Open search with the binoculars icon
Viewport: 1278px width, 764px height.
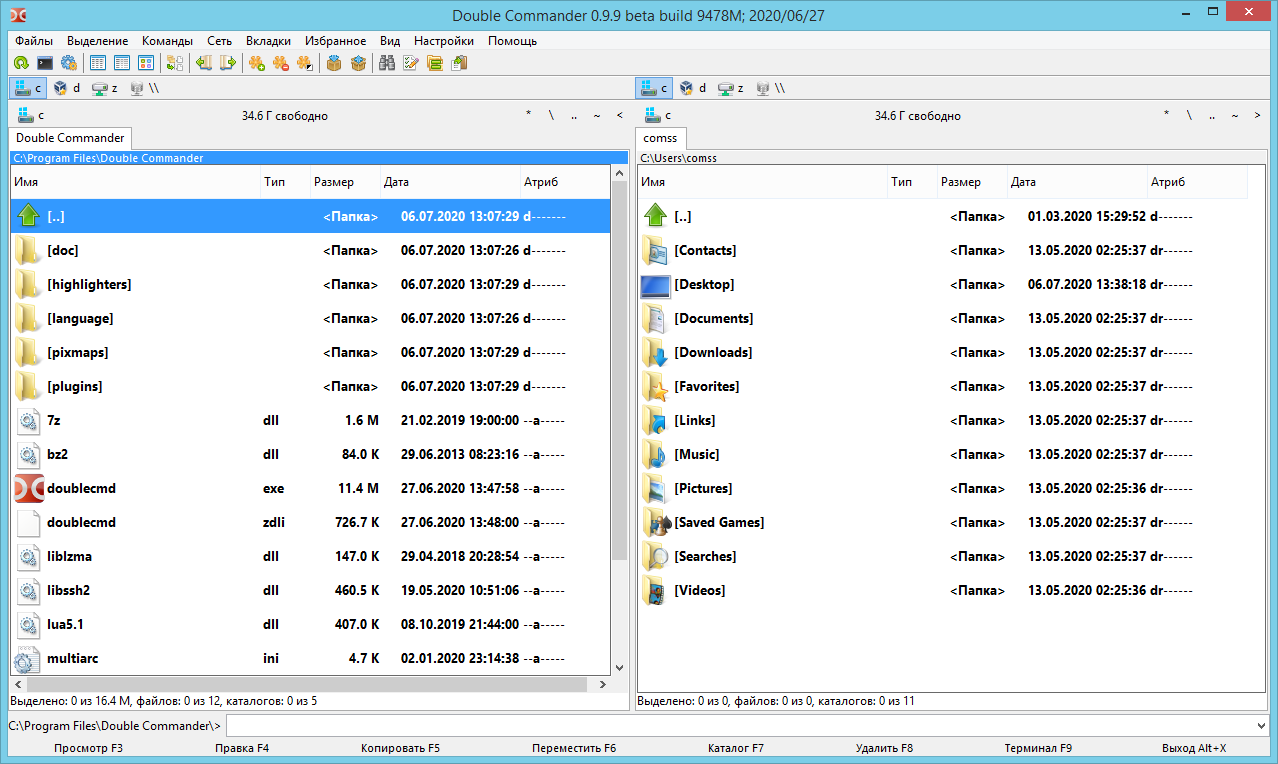pyautogui.click(x=387, y=63)
